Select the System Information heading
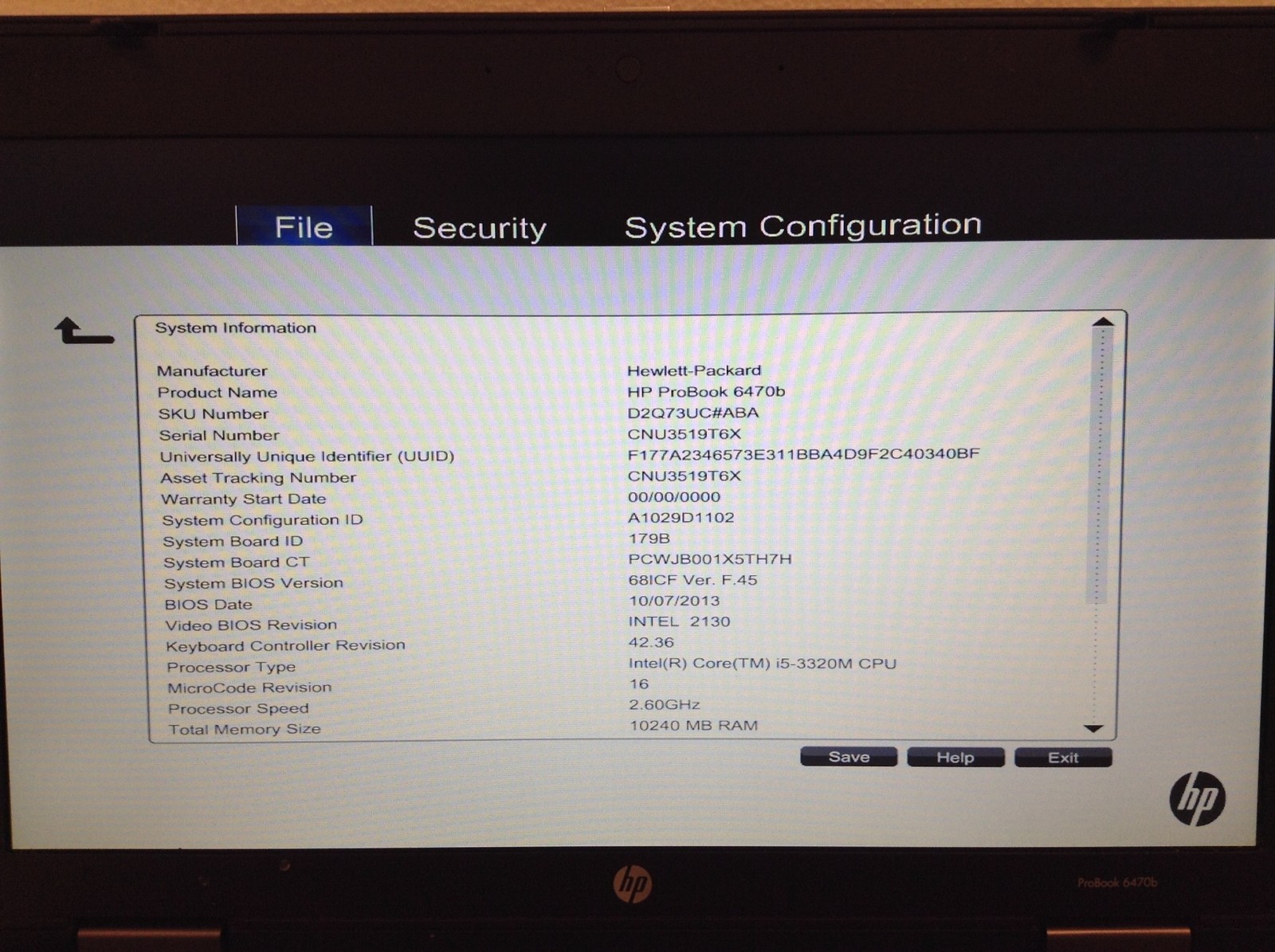The height and width of the screenshot is (952, 1275). (236, 327)
